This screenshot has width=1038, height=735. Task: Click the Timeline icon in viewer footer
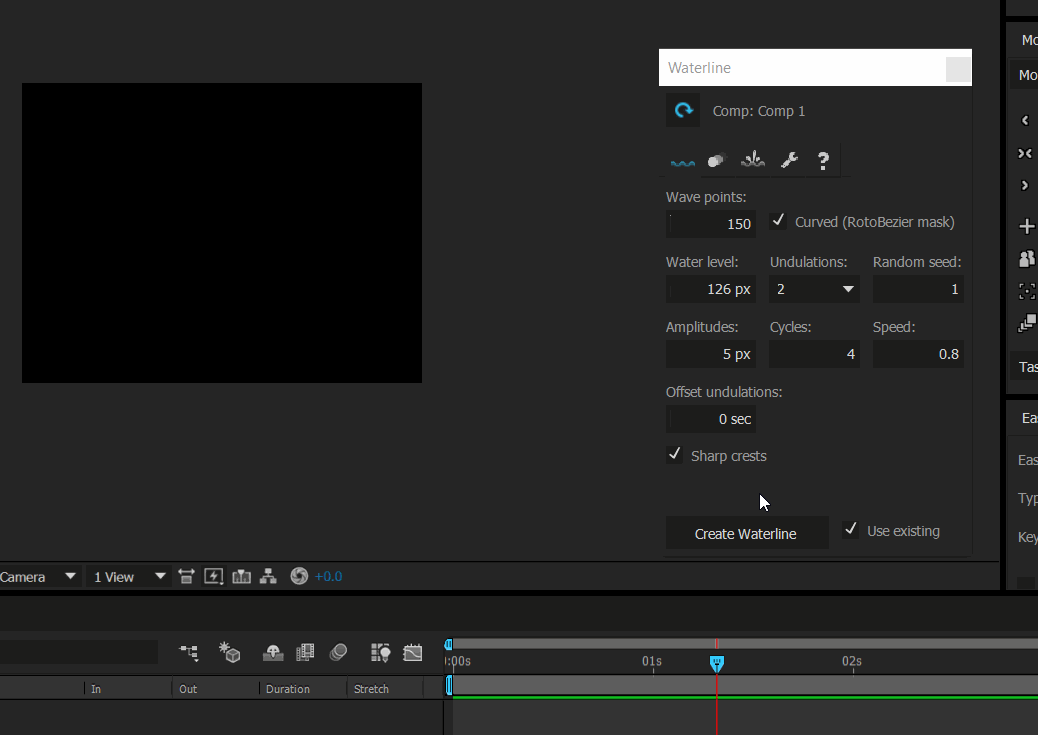pyautogui.click(x=241, y=576)
